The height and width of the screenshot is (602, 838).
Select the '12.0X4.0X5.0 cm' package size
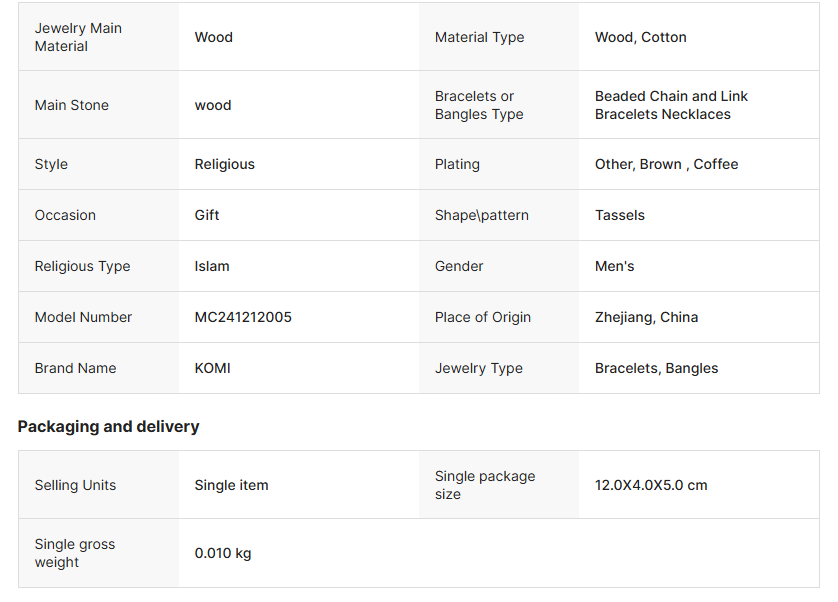pos(650,485)
